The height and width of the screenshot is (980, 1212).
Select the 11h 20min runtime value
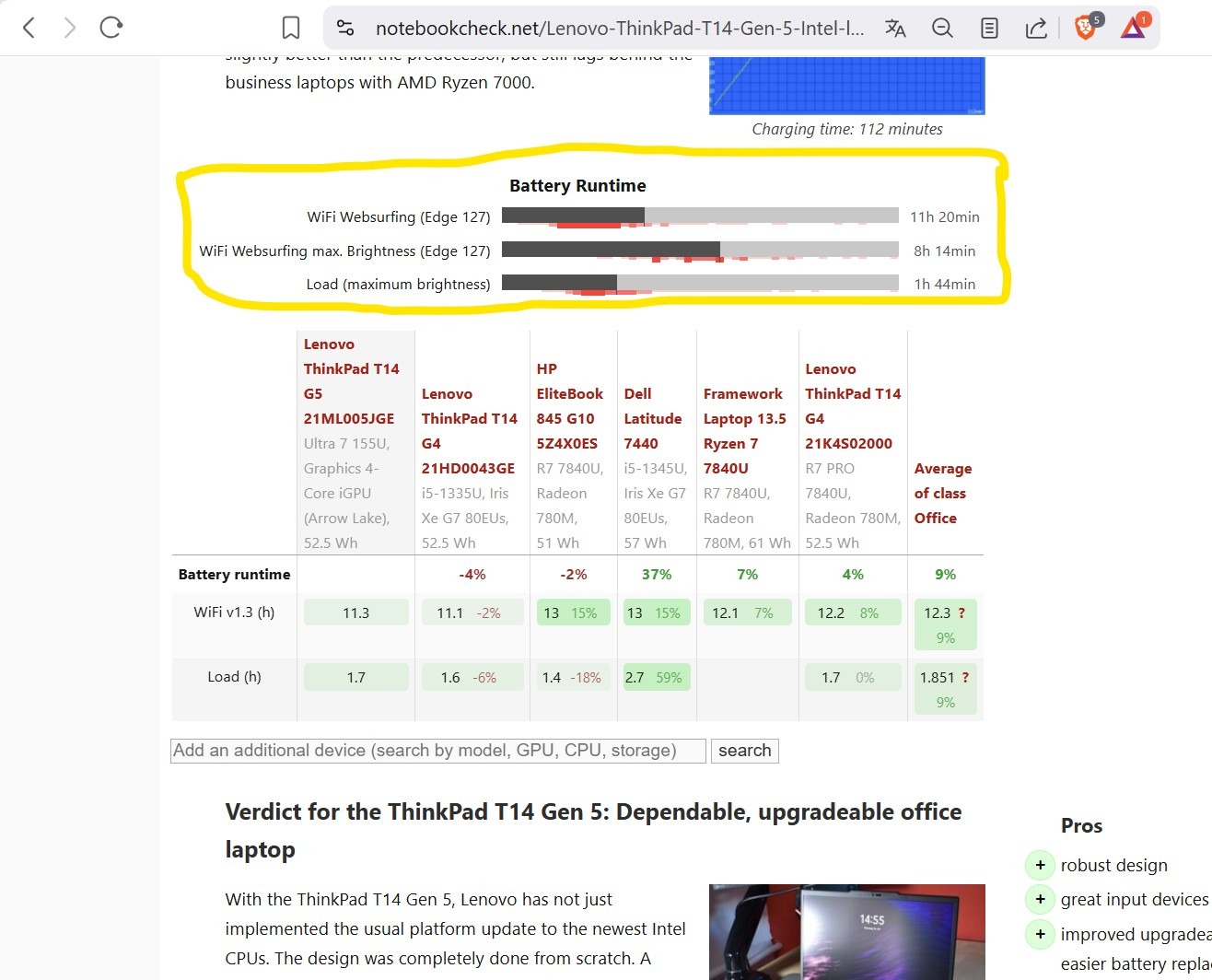pos(945,217)
